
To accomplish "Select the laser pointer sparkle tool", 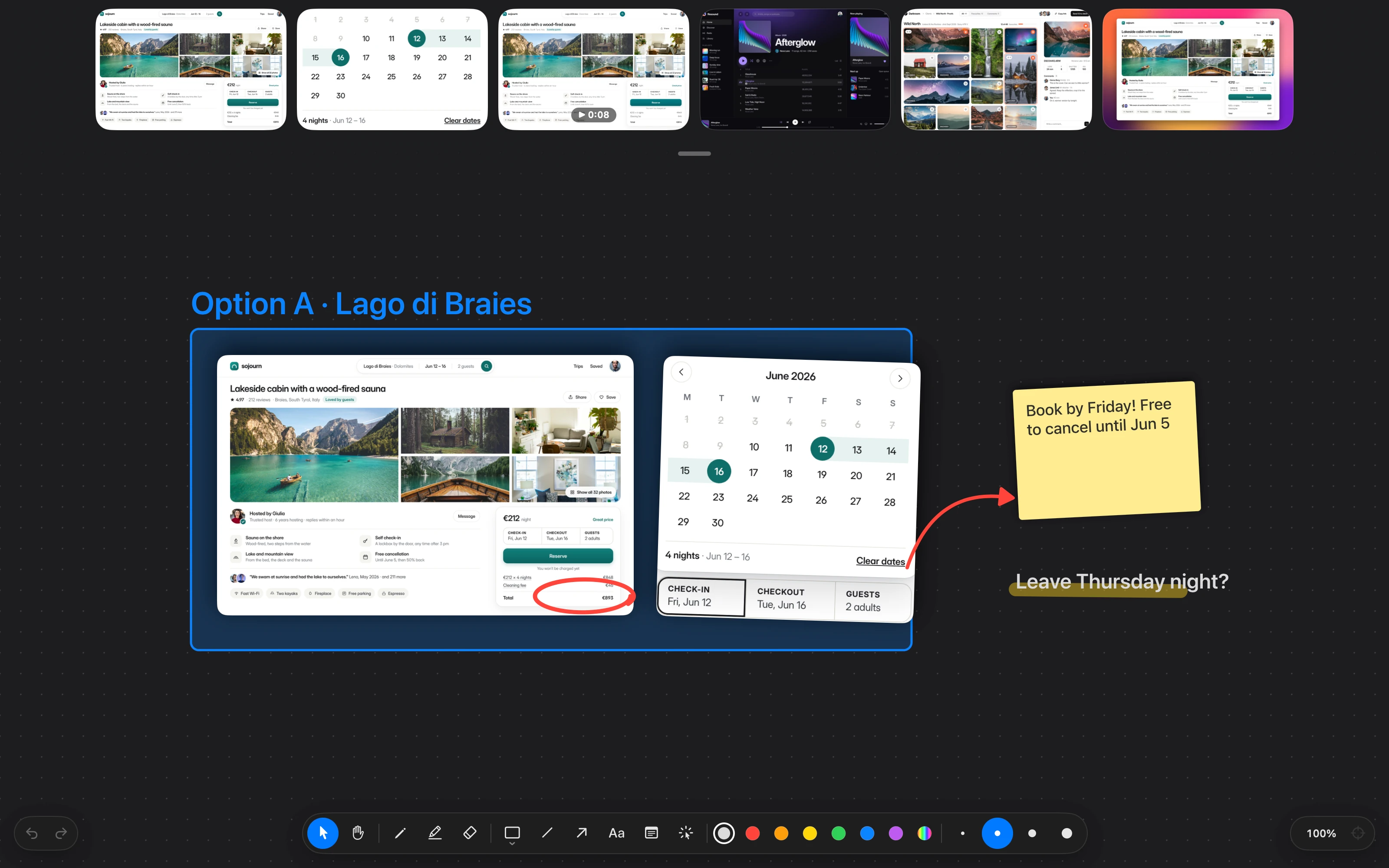I will click(686, 833).
